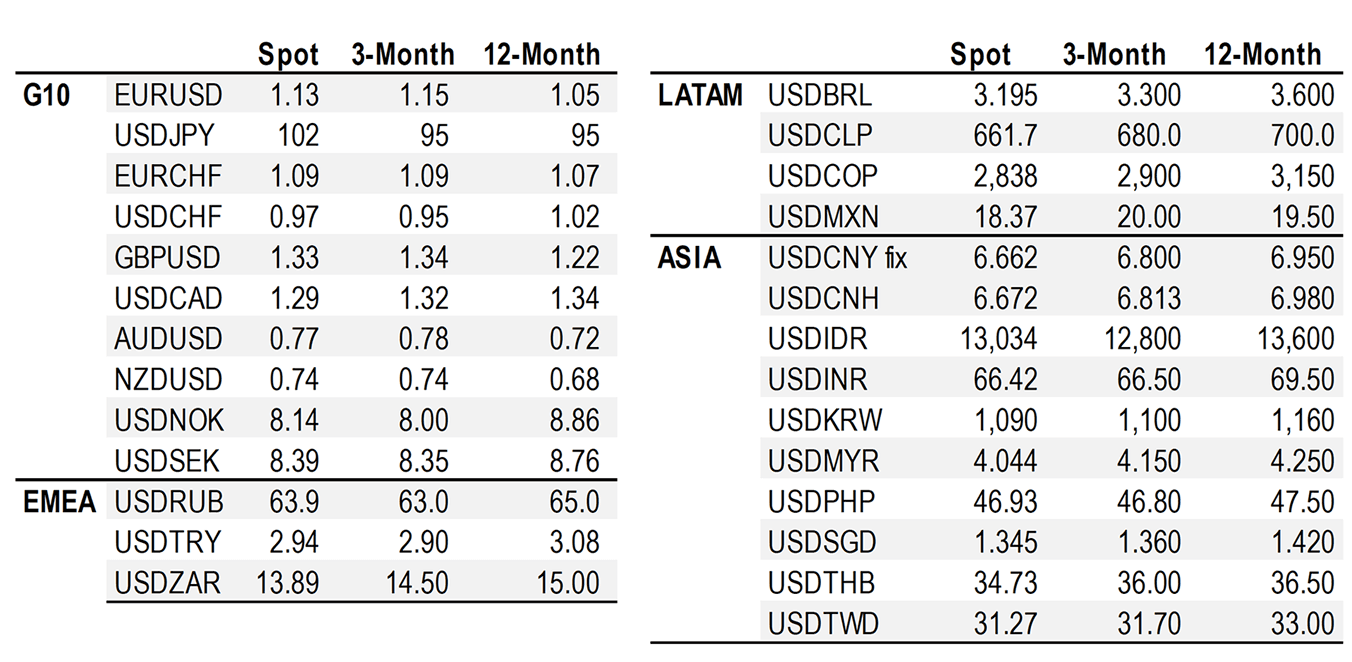Click the ASIA group label
Viewport: 1352px width, 662px height.
tap(689, 258)
